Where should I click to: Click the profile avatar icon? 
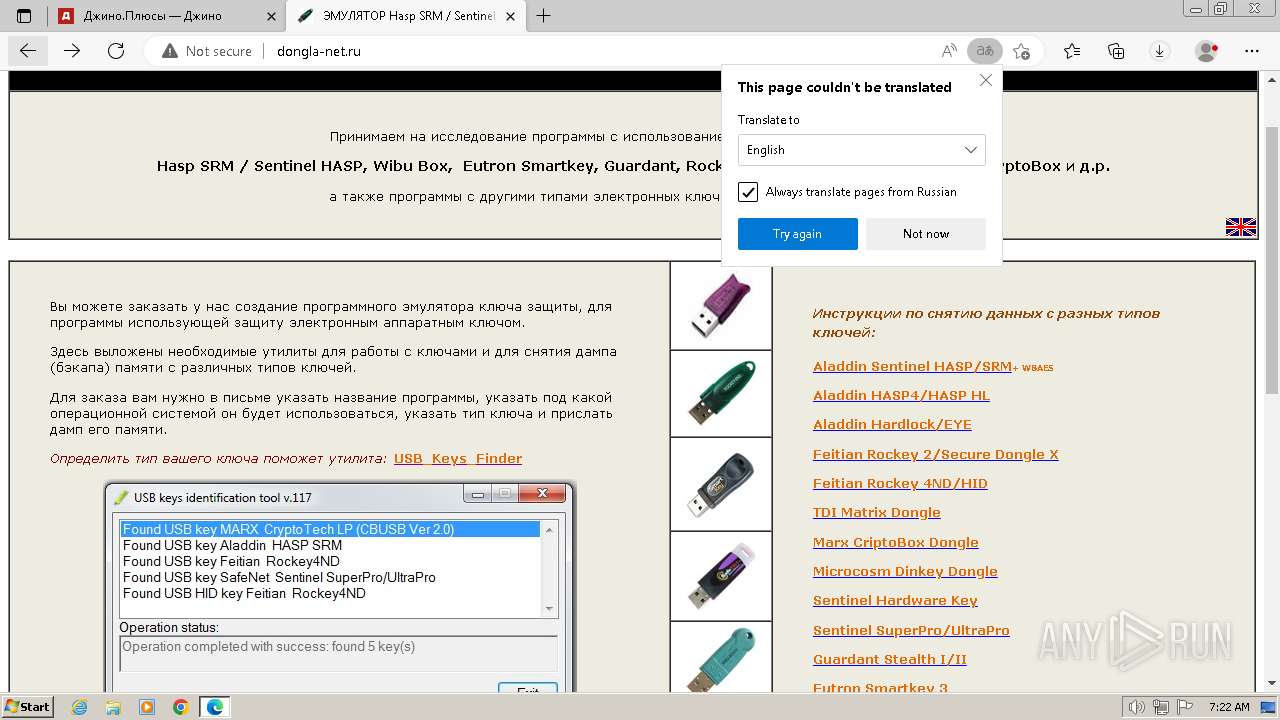click(x=1207, y=51)
